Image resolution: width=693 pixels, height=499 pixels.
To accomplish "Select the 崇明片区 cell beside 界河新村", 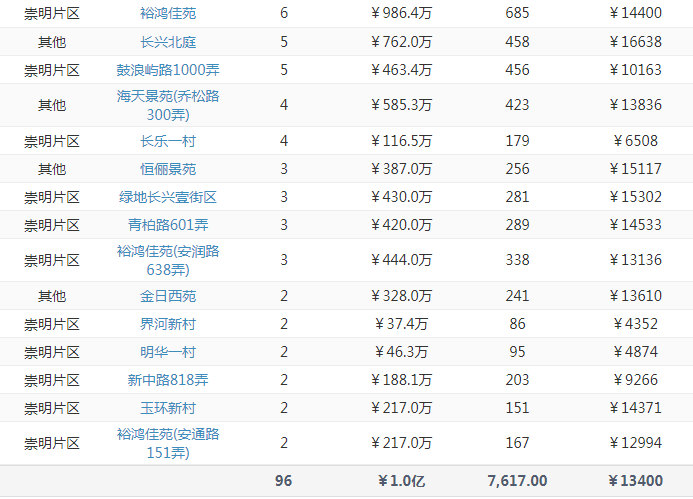I will click(x=52, y=324).
